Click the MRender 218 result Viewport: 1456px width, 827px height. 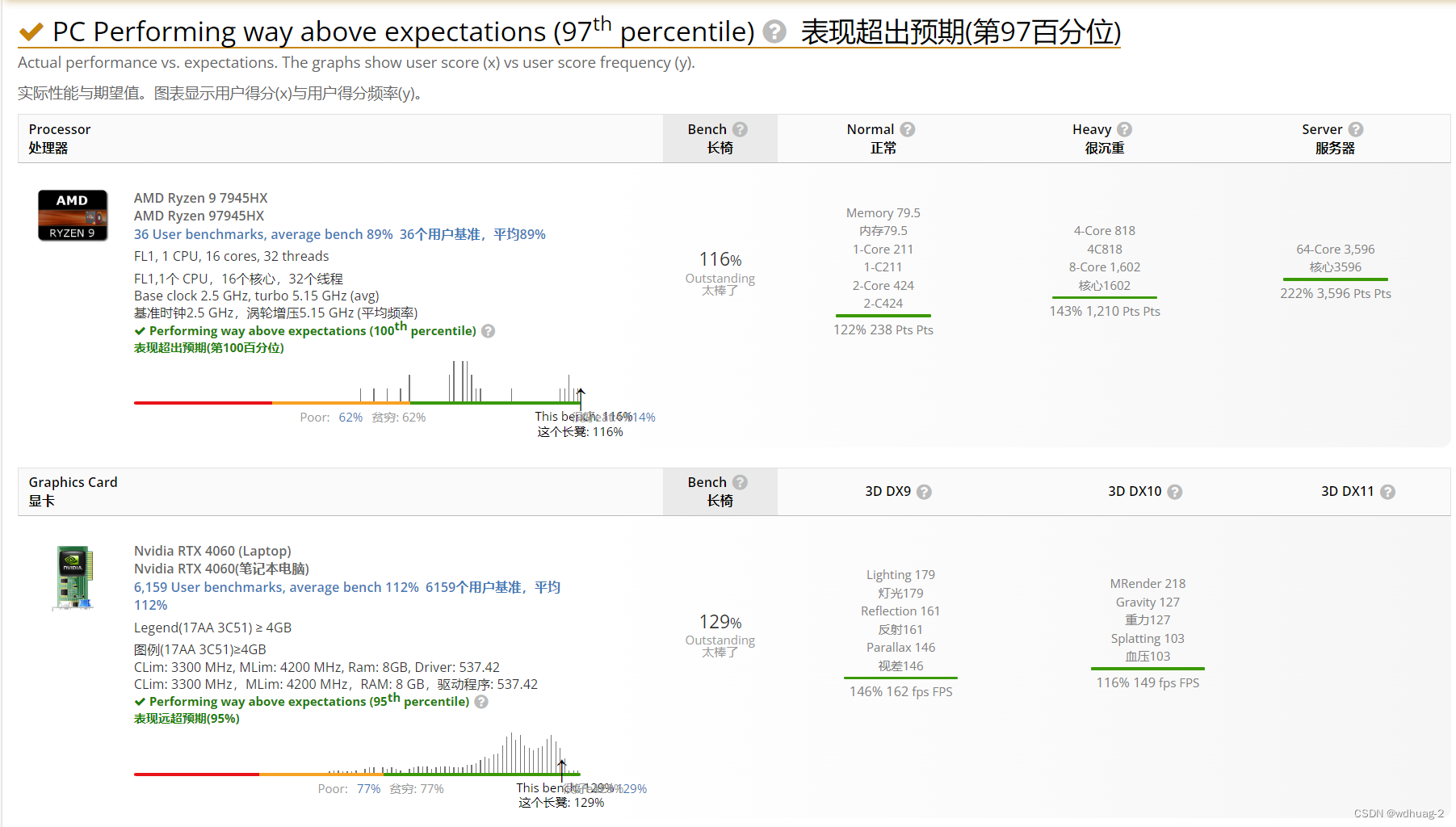(x=1148, y=584)
